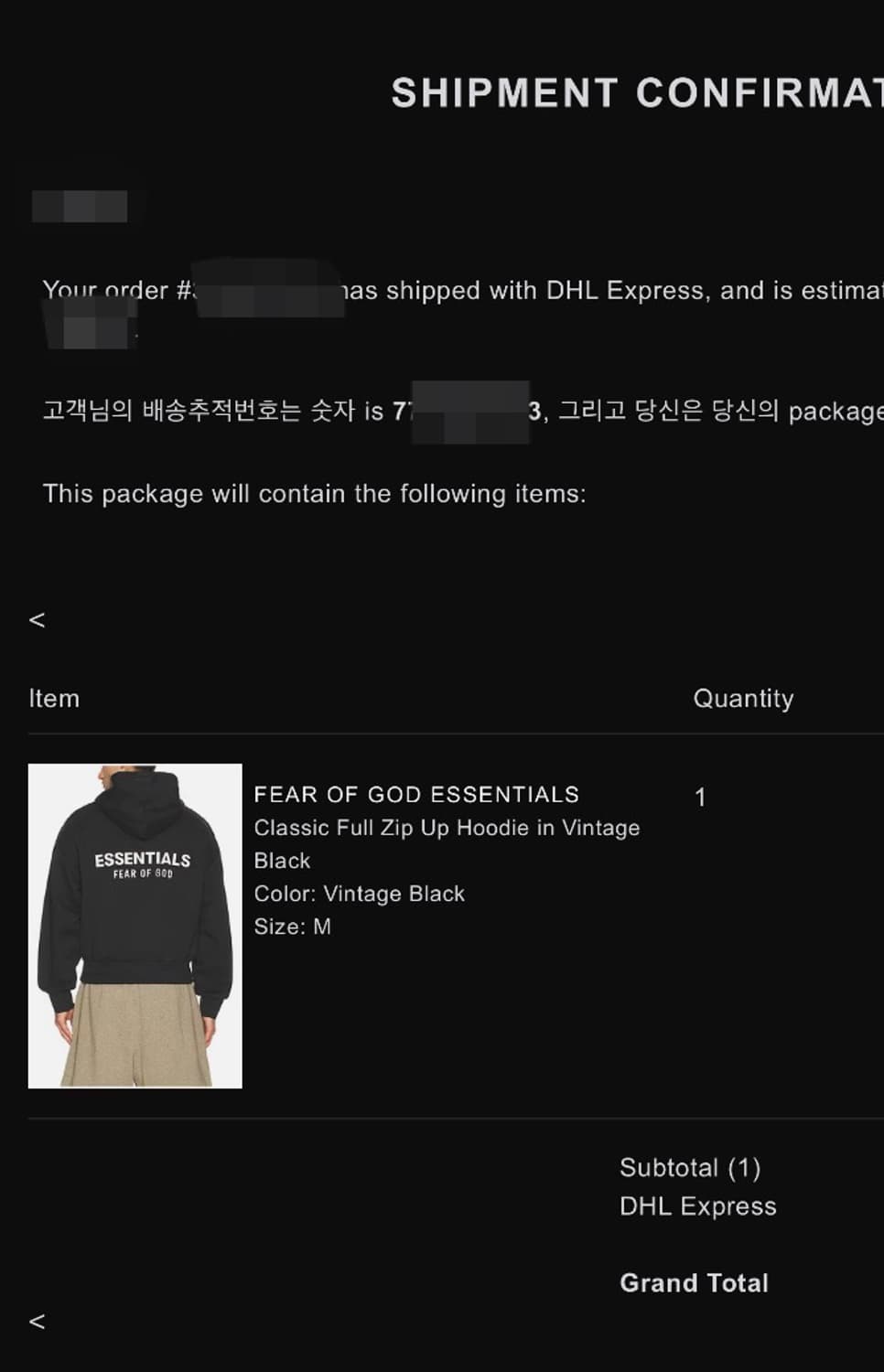Click the blurred recipient name above the order sentence
Screen dimensions: 884x1372
[x=80, y=207]
